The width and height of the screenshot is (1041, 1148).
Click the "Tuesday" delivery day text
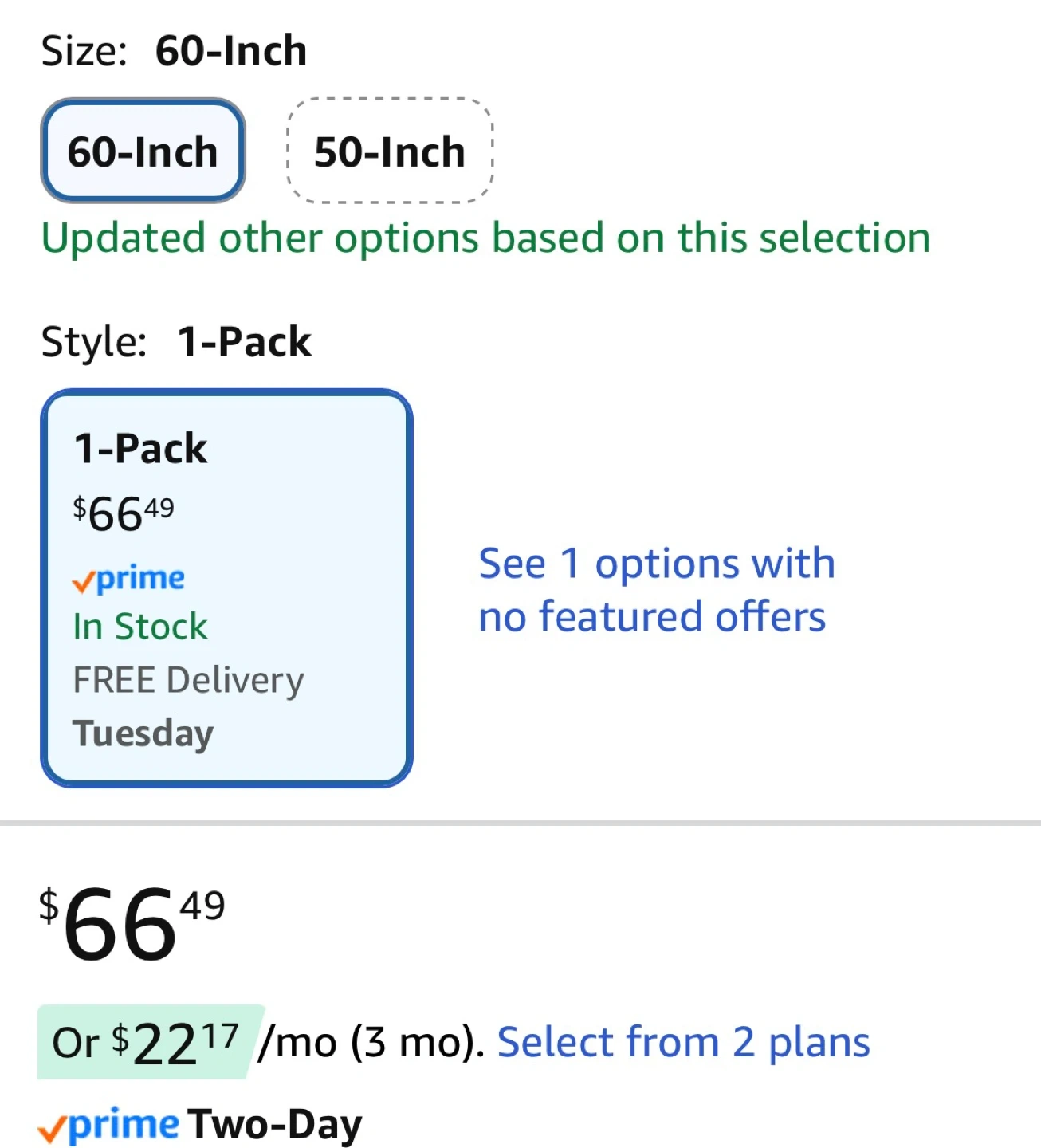click(x=143, y=733)
